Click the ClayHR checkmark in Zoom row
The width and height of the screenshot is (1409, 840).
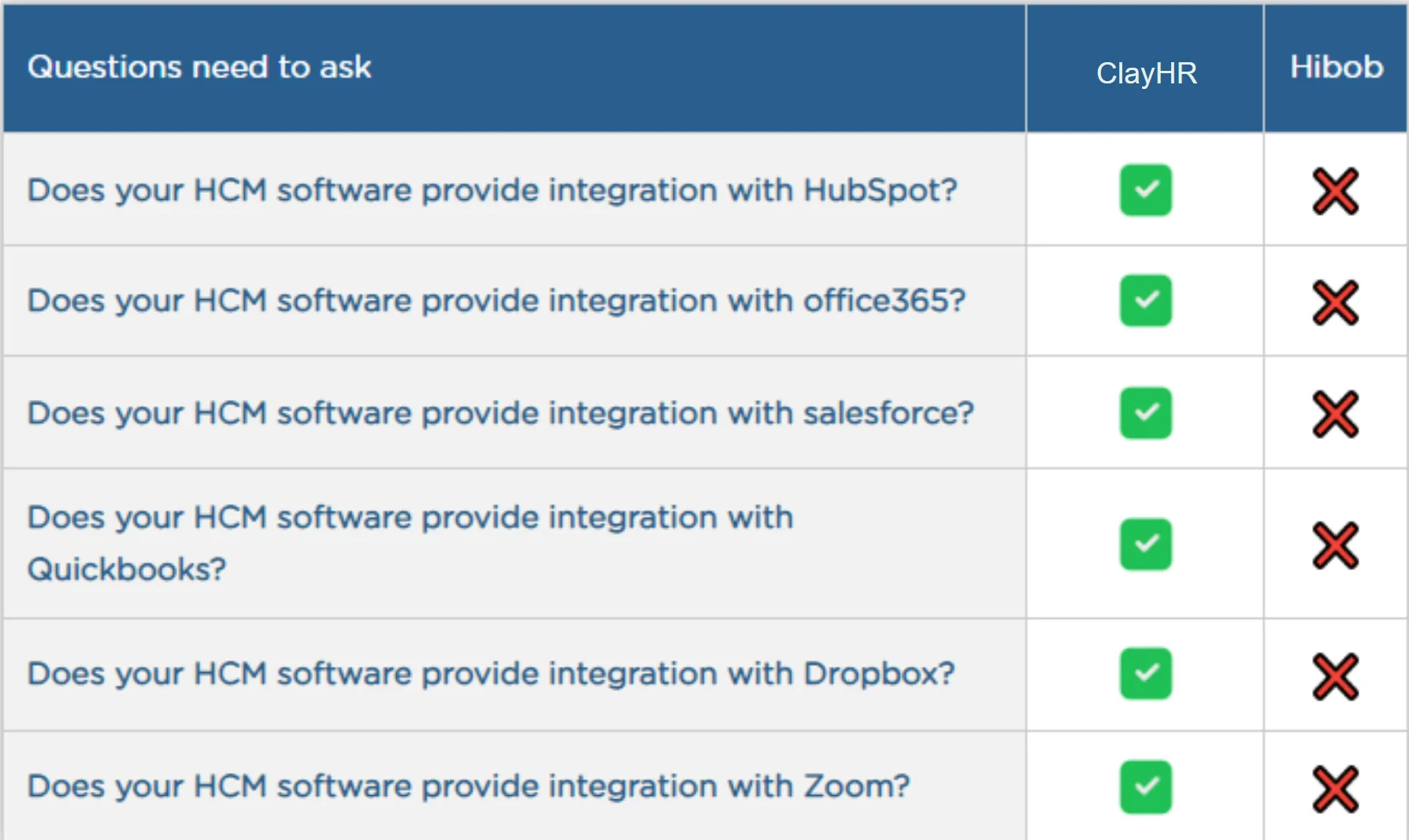1145,786
